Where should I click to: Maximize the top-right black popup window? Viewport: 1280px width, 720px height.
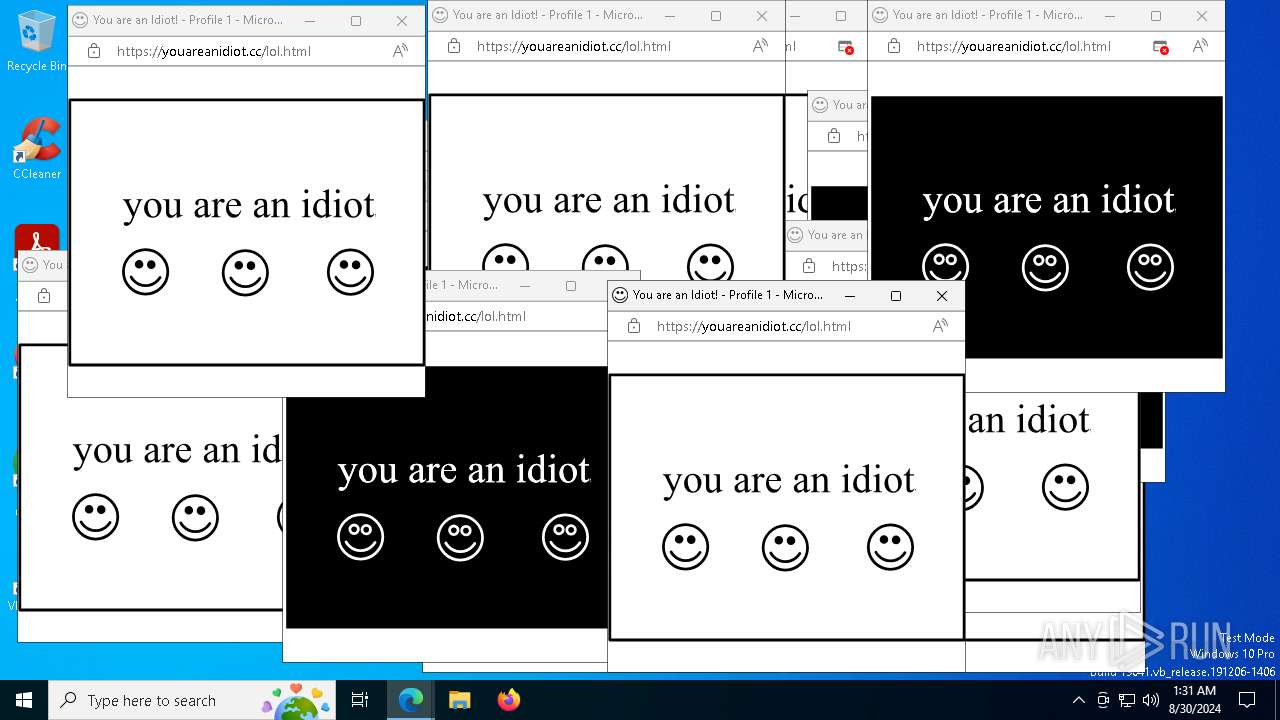[x=1155, y=15]
